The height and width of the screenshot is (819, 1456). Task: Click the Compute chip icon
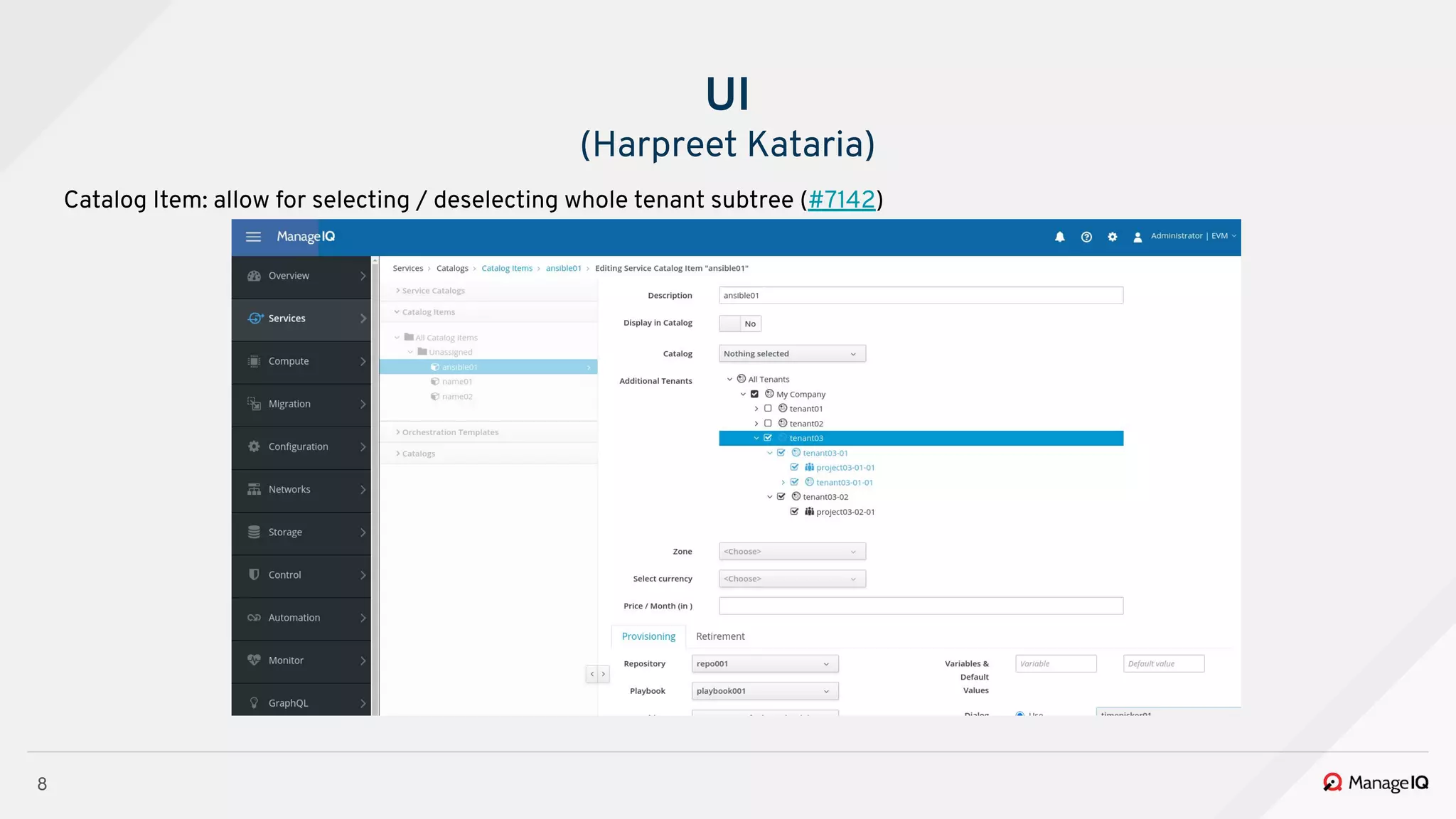pyautogui.click(x=254, y=361)
